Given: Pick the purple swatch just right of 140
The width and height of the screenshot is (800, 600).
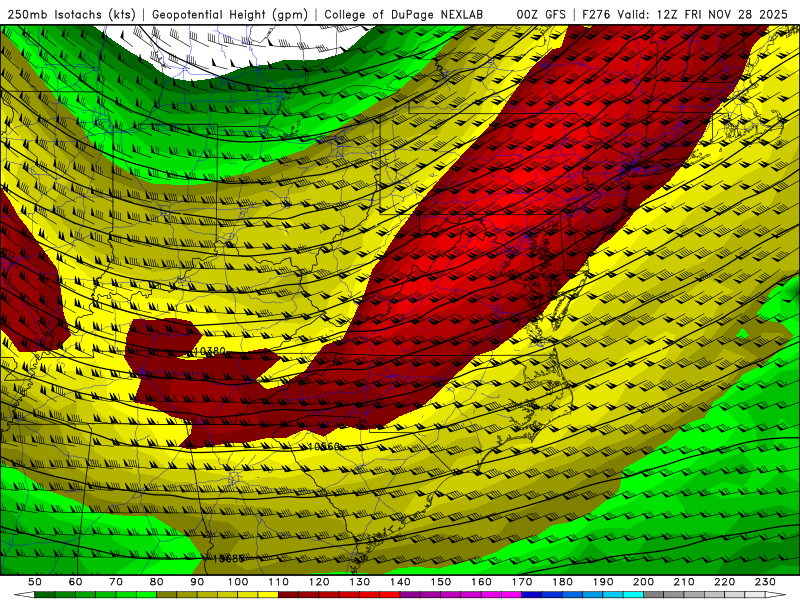Looking at the screenshot, I should 410,594.
